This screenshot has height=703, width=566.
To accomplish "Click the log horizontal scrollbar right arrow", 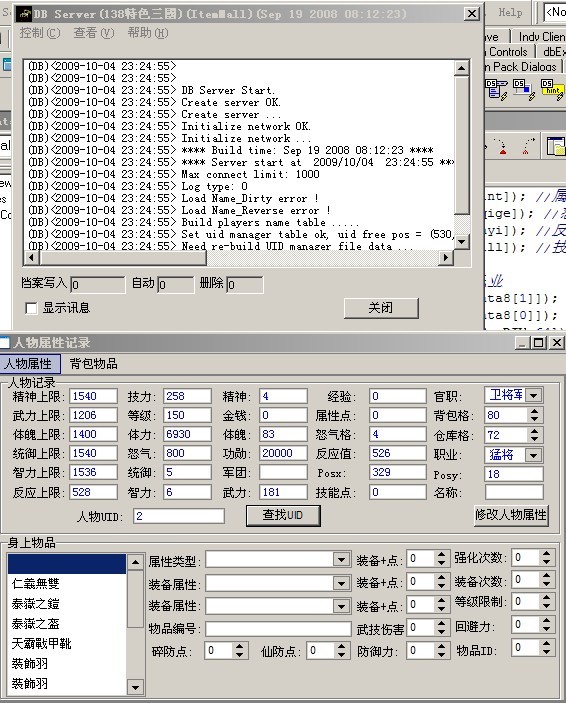I will point(445,257).
